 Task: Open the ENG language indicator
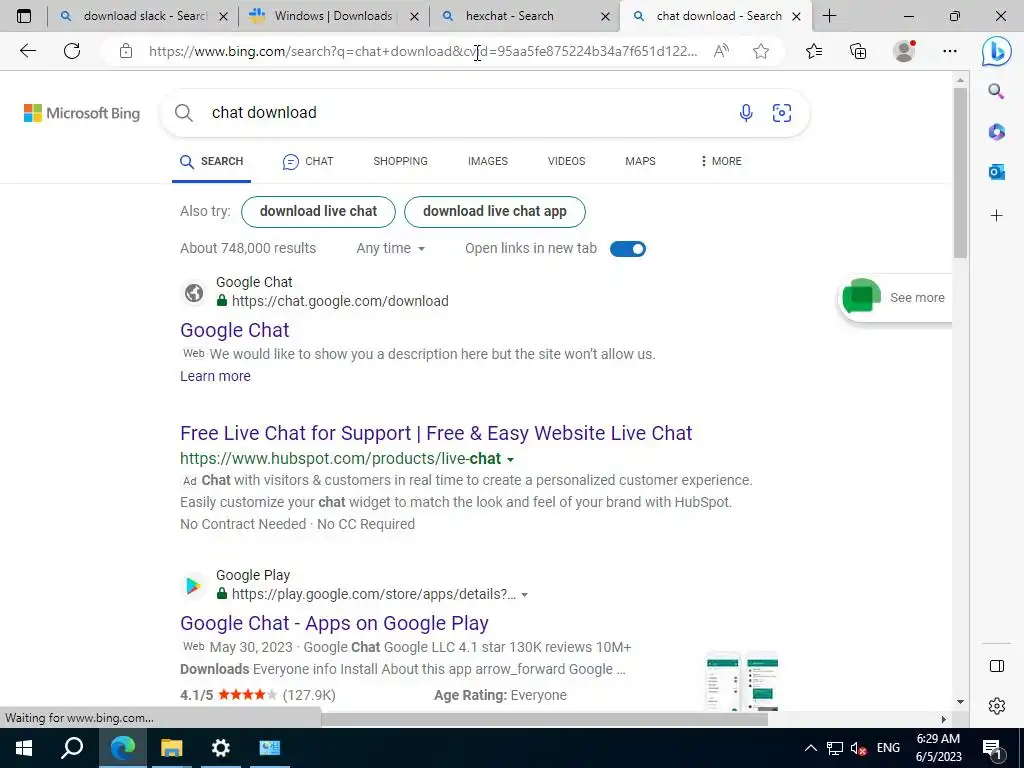click(888, 748)
